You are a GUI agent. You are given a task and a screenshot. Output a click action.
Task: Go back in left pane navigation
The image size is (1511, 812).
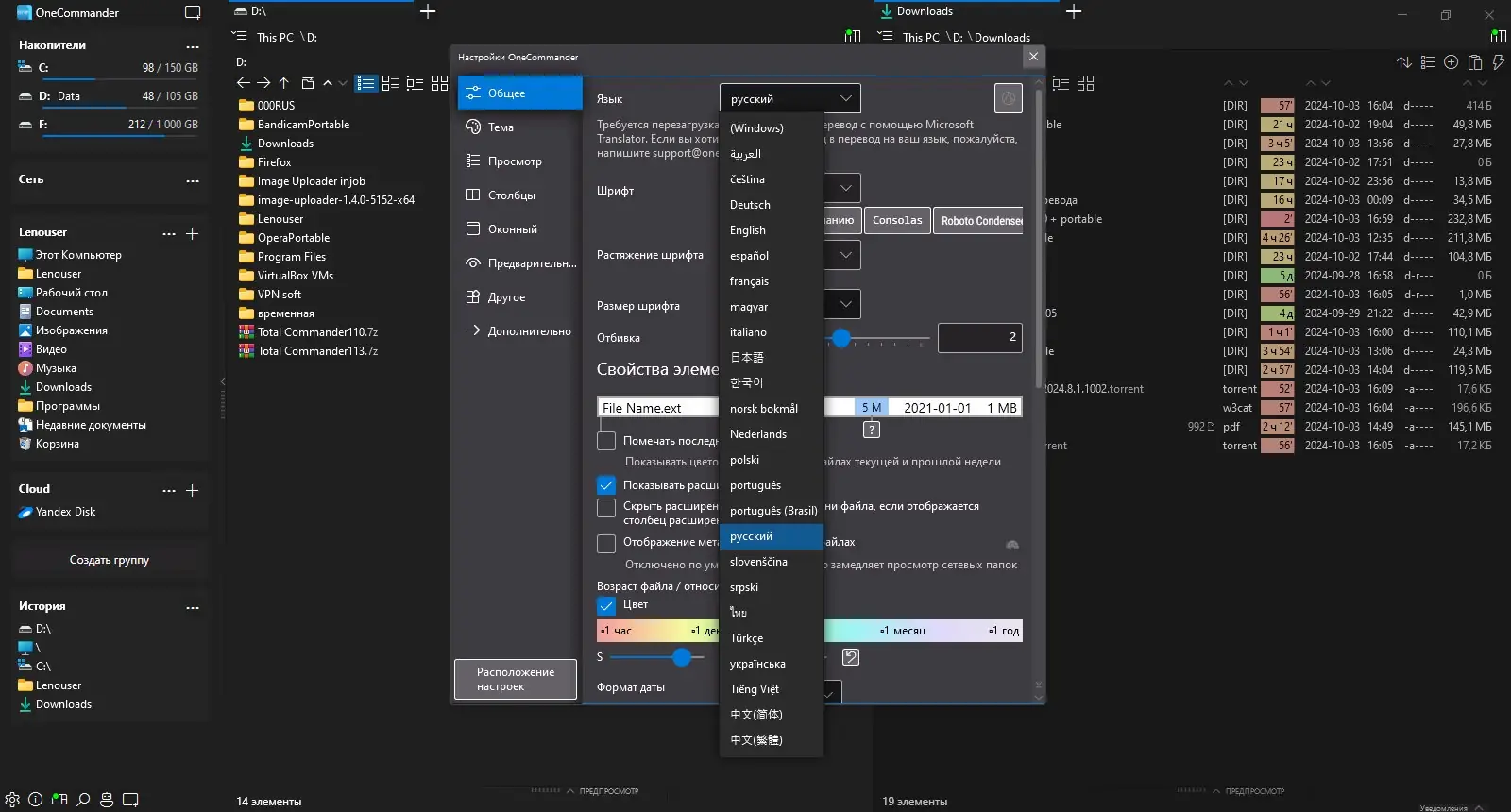[244, 83]
